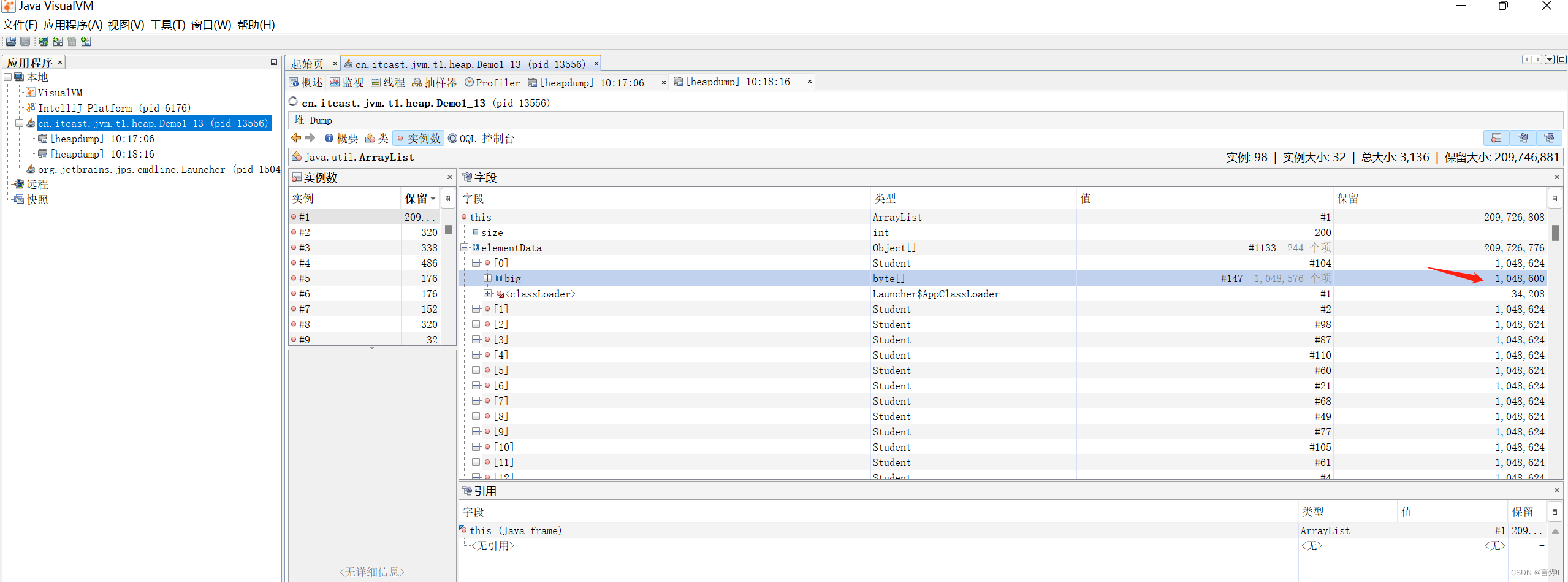Image resolution: width=1568 pixels, height=582 pixels.
Task: Close the heapdump 10:17:06 tab
Action: (664, 83)
